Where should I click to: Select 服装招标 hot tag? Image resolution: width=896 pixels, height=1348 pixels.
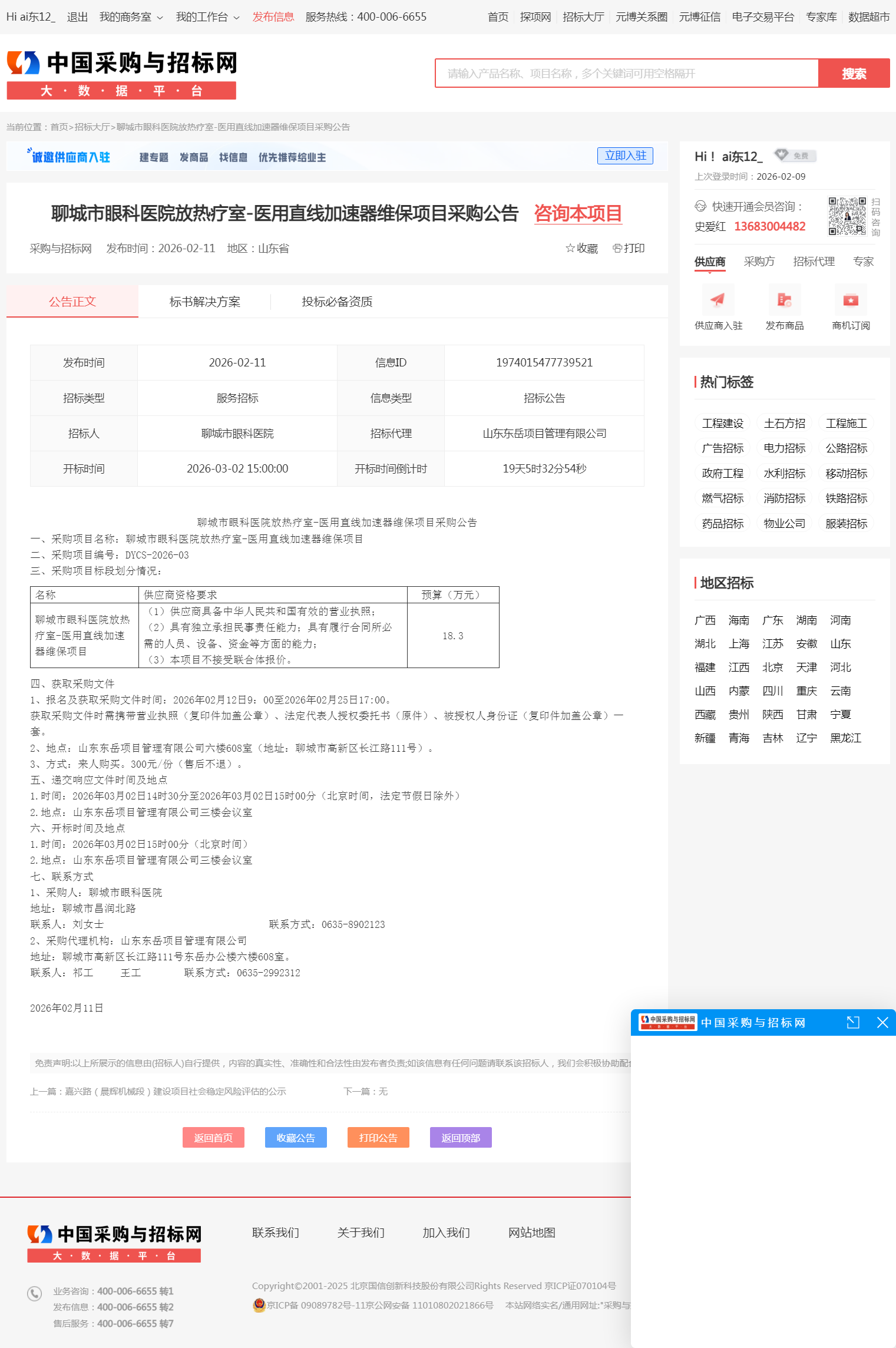[847, 523]
